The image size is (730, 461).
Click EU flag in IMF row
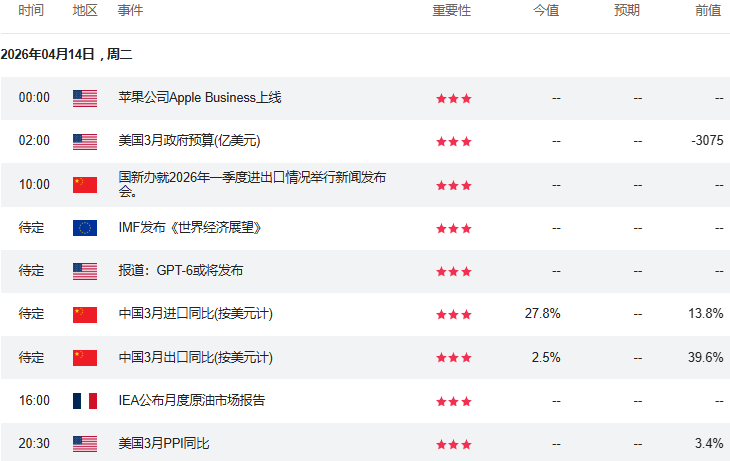tap(85, 228)
